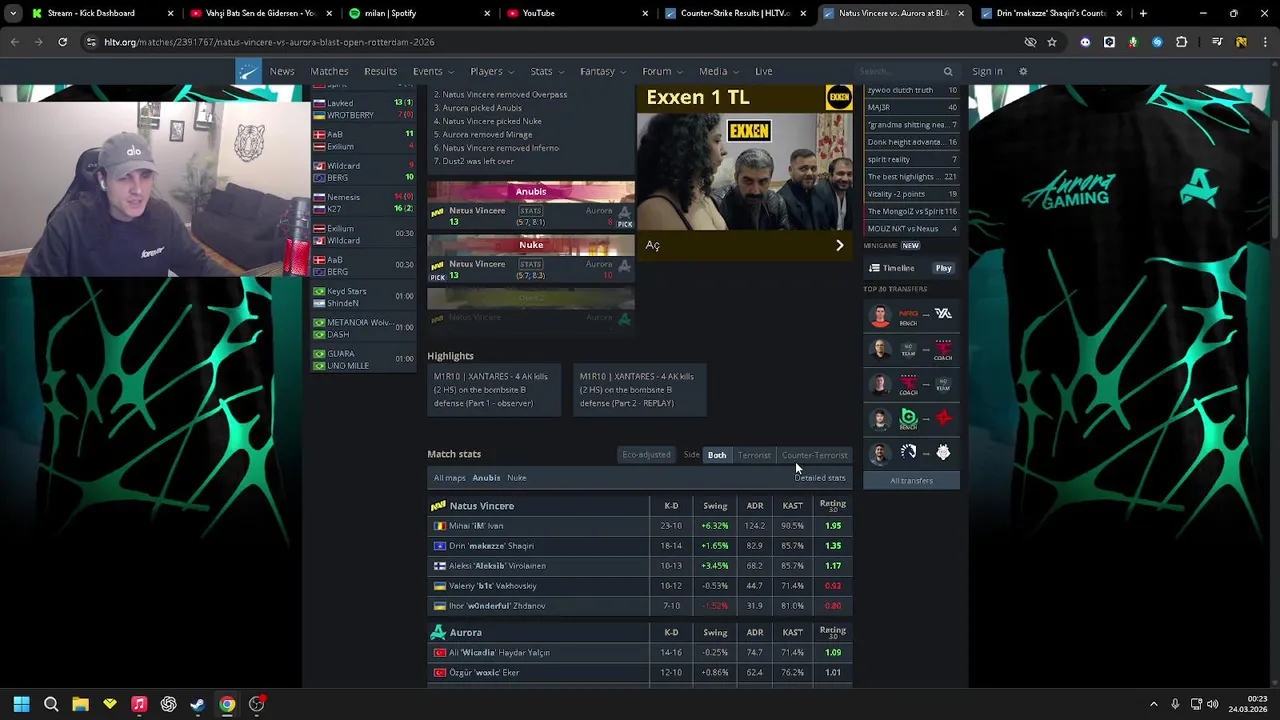Click the browser address bar URL
Image resolution: width=1280 pixels, height=720 pixels.
(x=269, y=42)
